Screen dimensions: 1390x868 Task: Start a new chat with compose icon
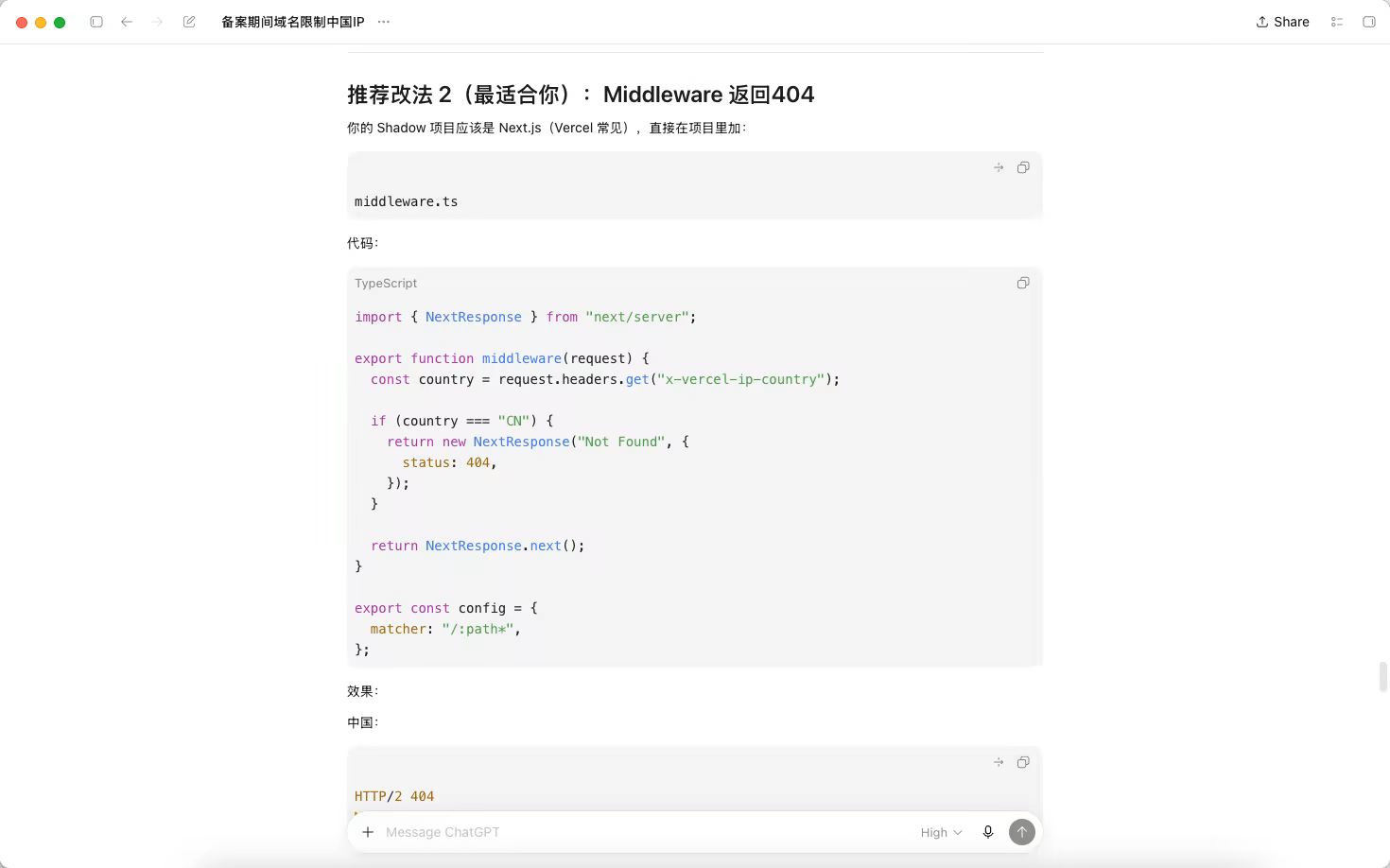click(x=189, y=22)
